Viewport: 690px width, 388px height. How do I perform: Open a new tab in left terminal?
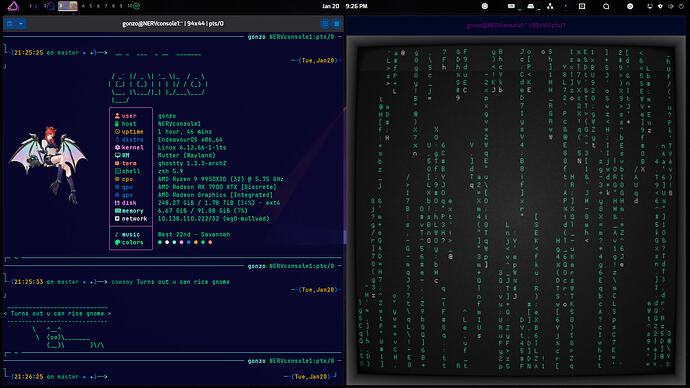coord(10,23)
